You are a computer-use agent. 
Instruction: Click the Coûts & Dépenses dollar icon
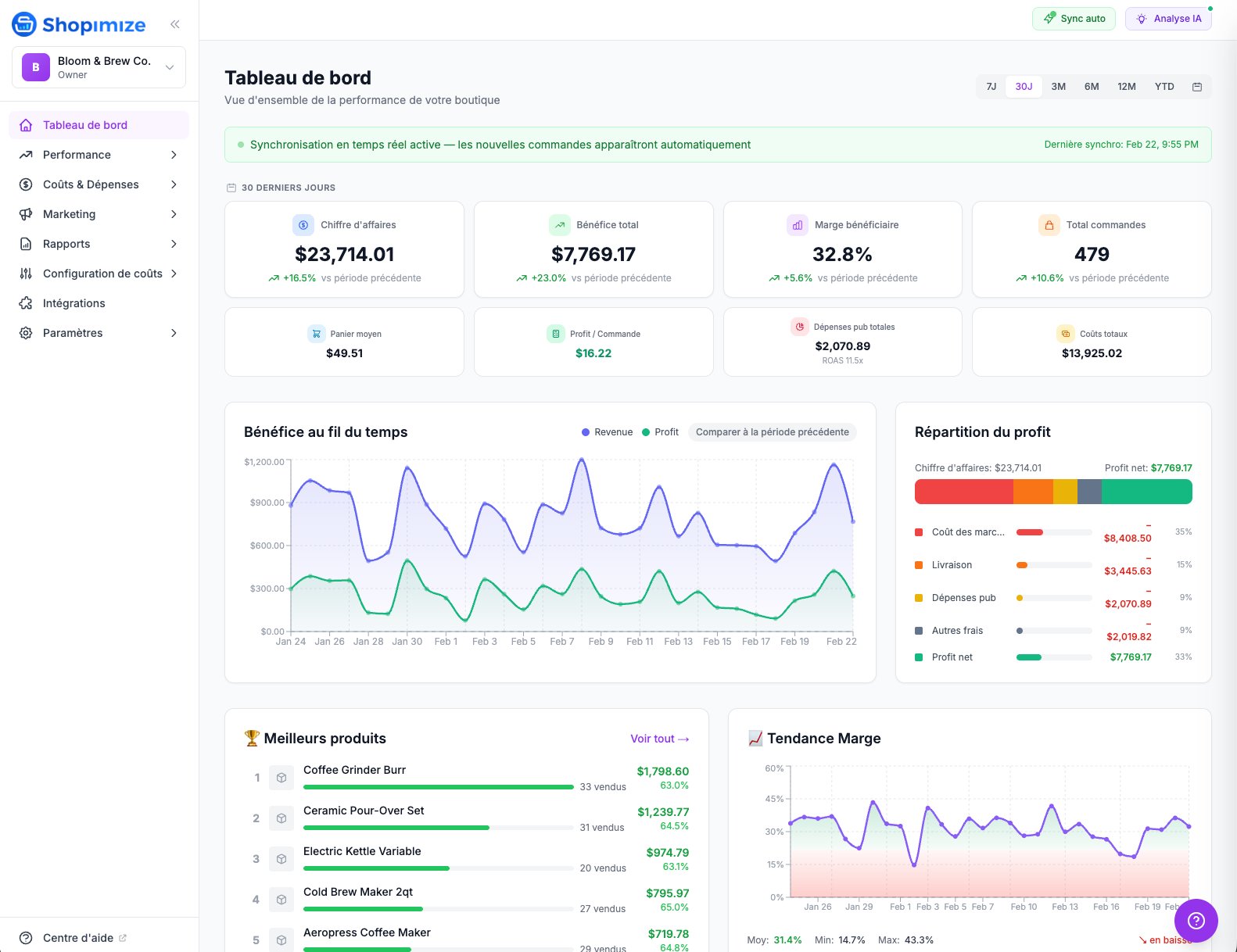pyautogui.click(x=26, y=184)
